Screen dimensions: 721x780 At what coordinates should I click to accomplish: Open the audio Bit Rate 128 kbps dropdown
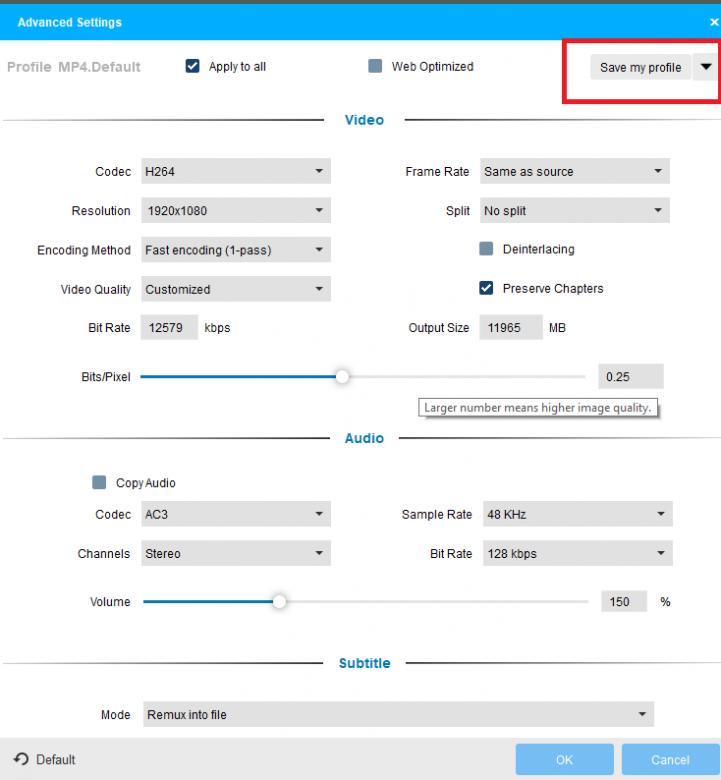[x=578, y=553]
